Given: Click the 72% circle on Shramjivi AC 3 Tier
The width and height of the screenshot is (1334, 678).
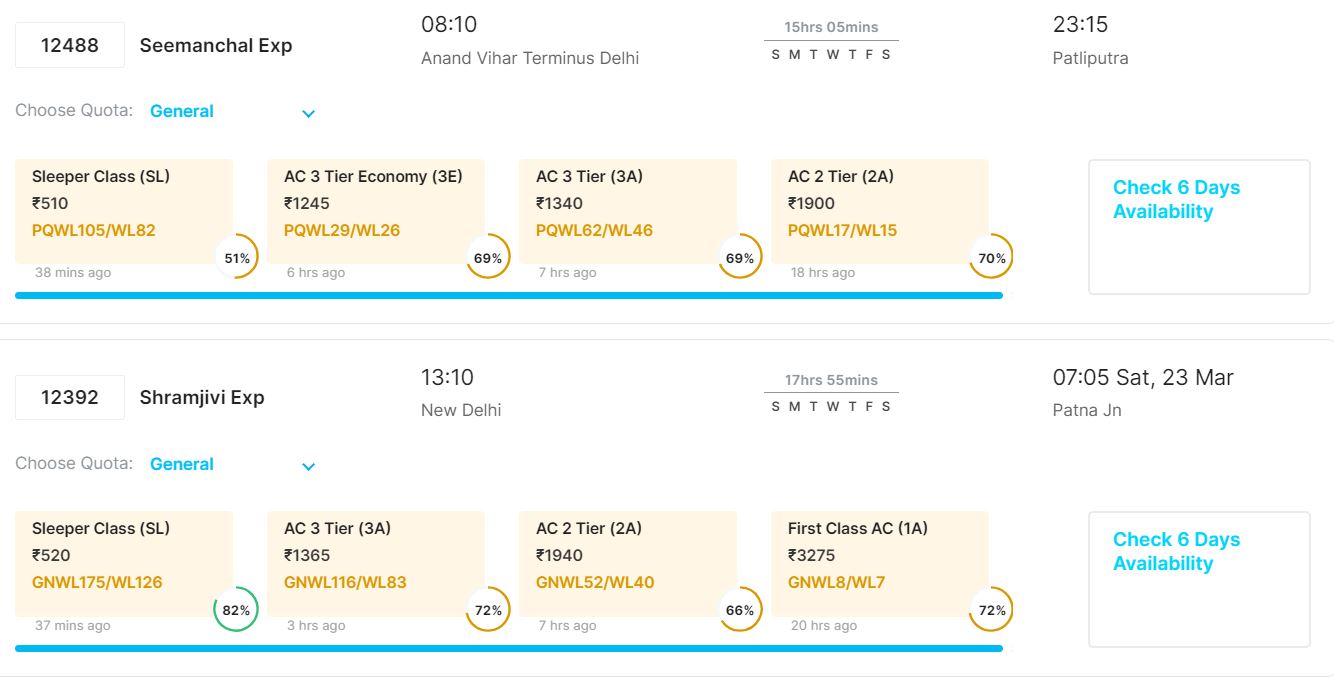Looking at the screenshot, I should click(488, 610).
